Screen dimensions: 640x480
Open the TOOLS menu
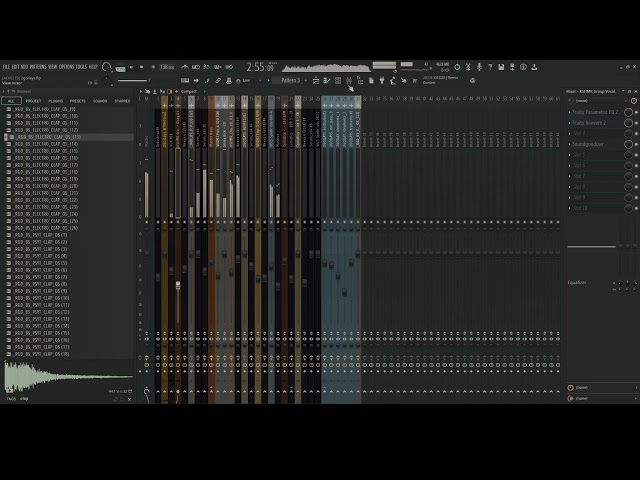[x=82, y=67]
